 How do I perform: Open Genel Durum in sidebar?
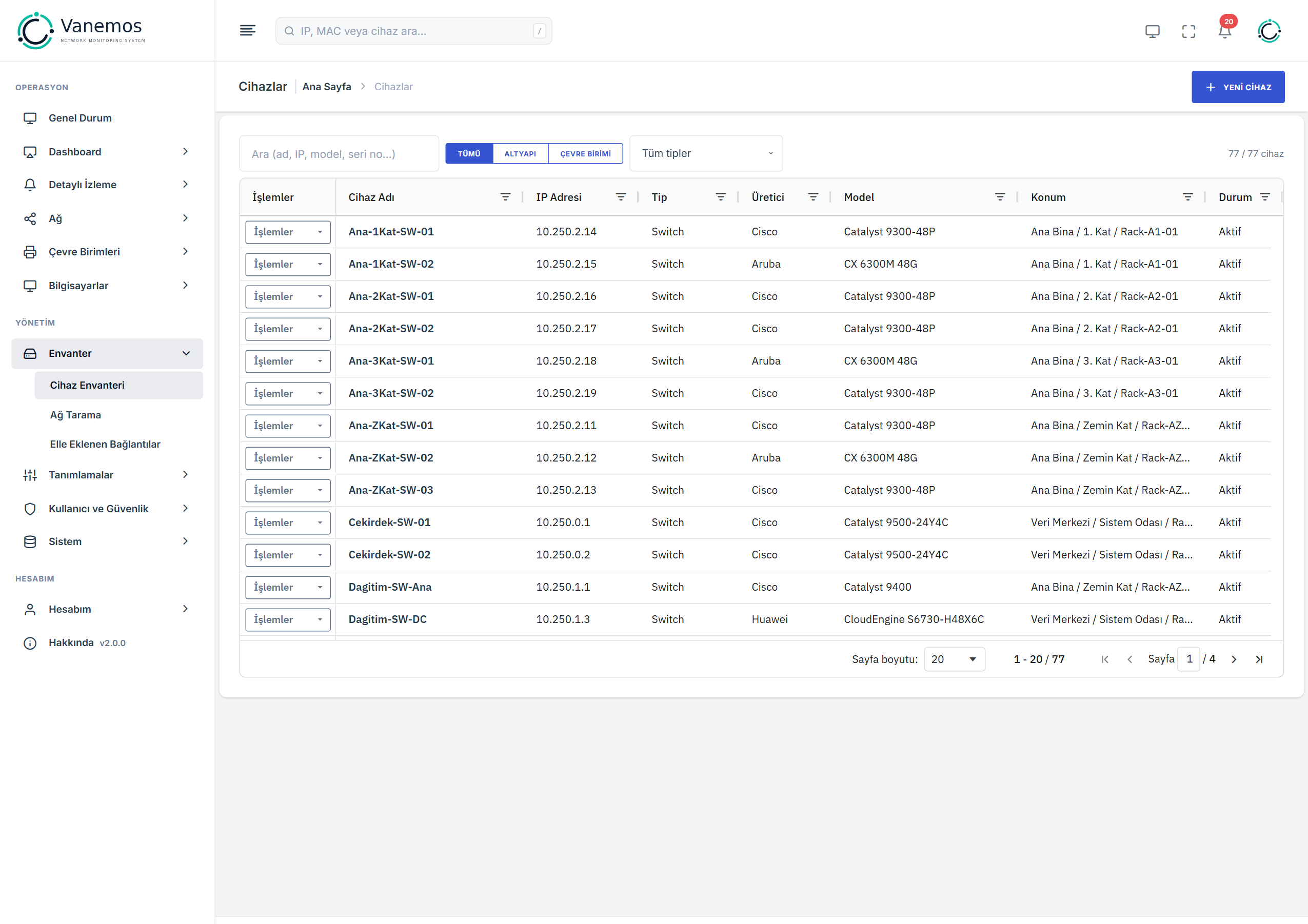coord(107,118)
